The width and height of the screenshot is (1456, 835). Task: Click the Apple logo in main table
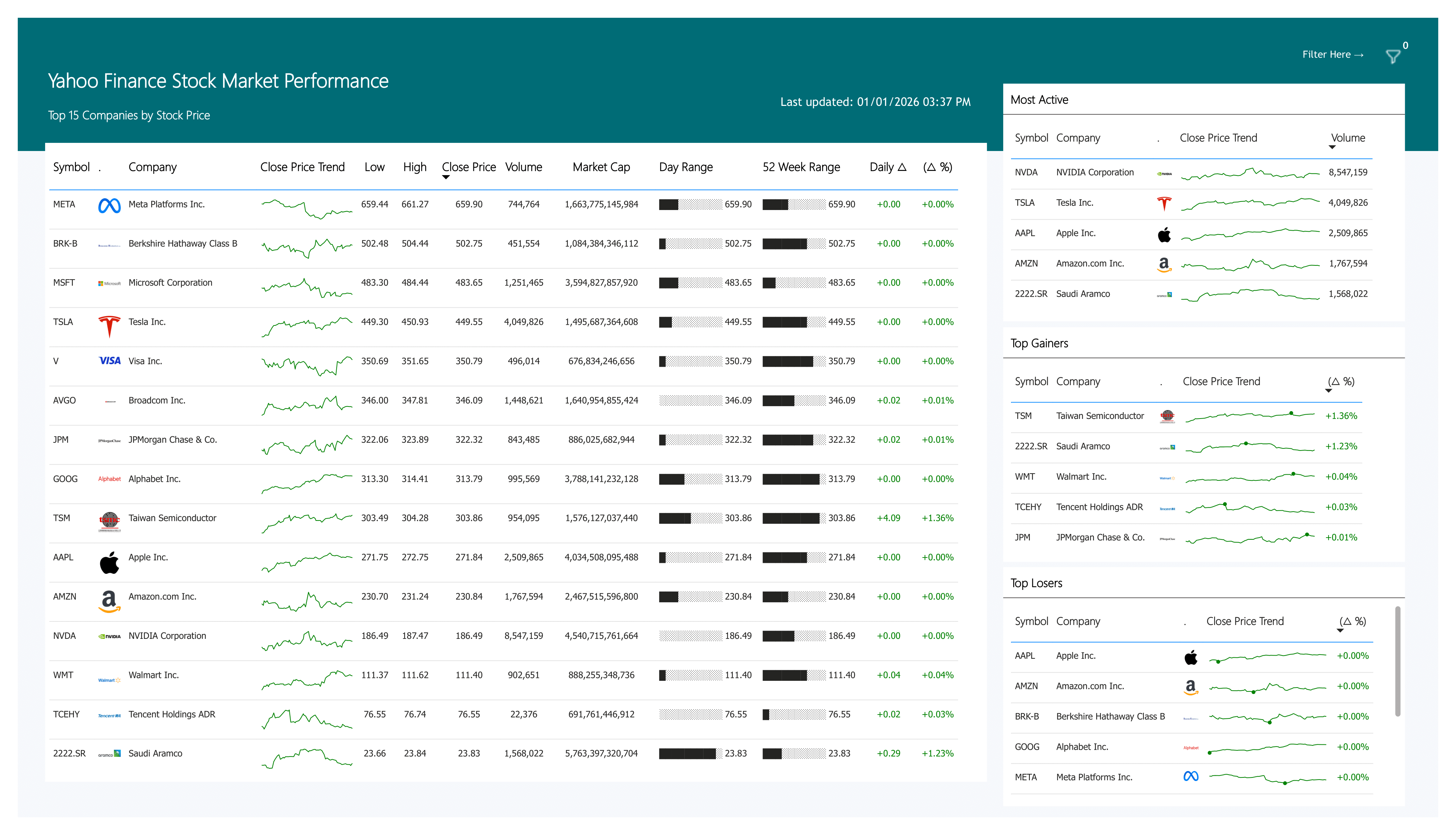[109, 562]
